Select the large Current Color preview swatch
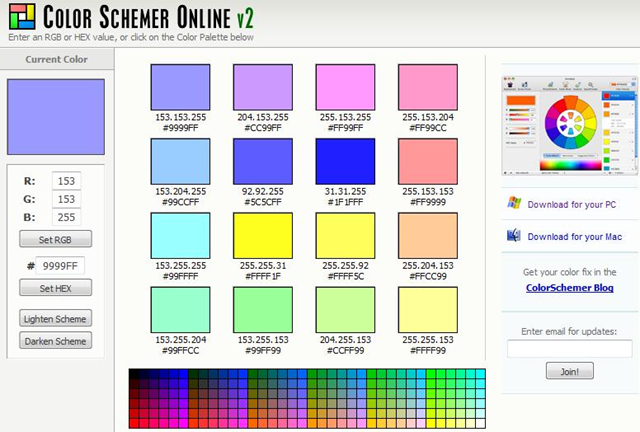 click(x=56, y=117)
